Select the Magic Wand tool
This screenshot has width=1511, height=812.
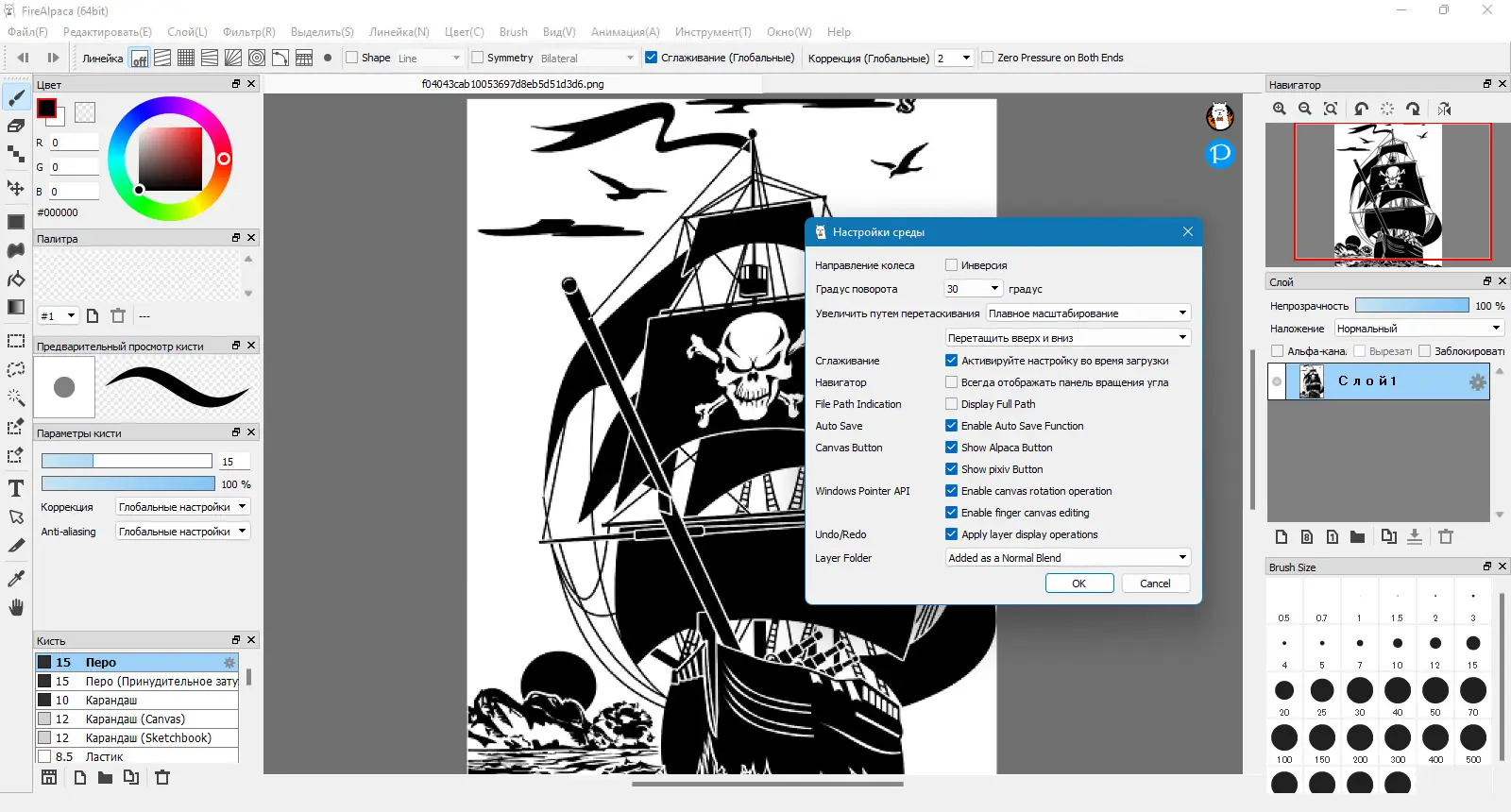[16, 398]
